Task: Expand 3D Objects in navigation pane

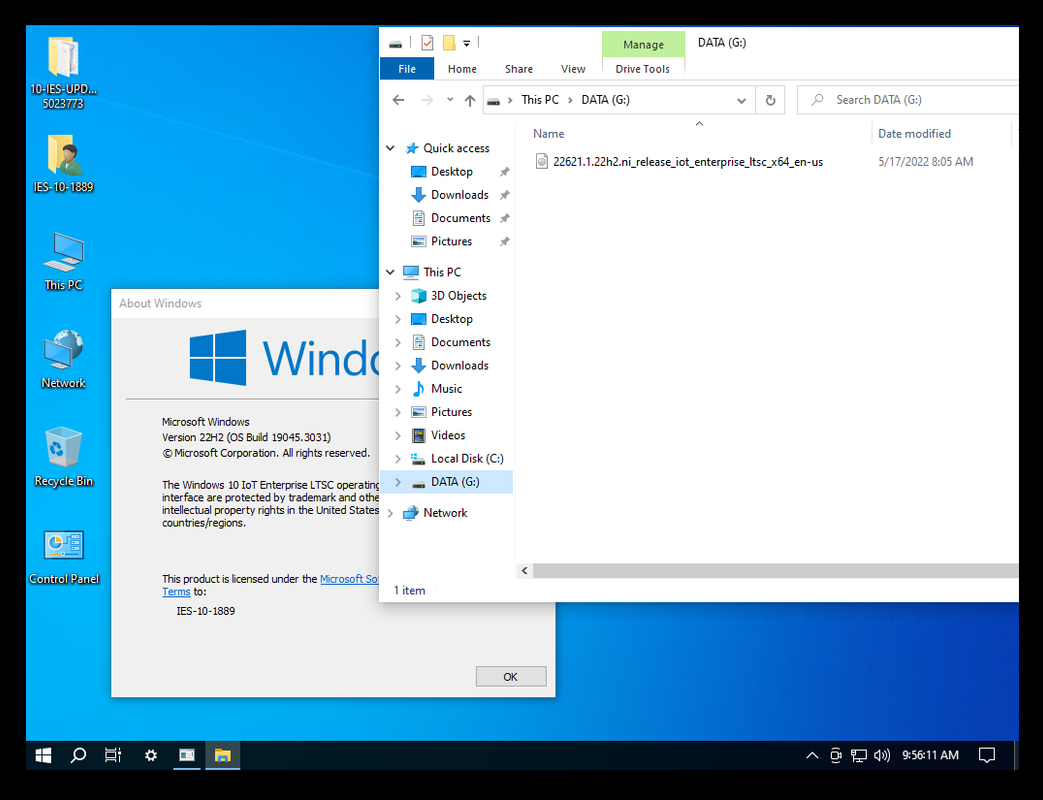Action: (x=398, y=296)
